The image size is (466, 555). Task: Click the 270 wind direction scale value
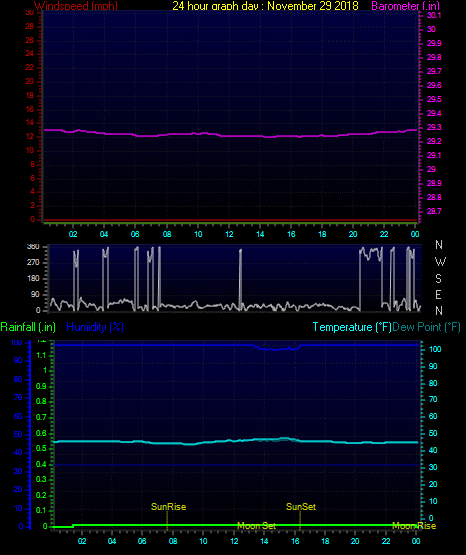tap(33, 263)
